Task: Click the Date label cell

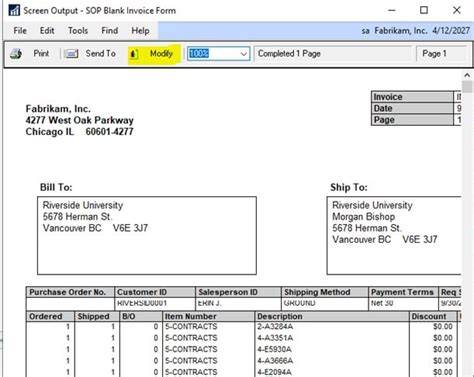Action: [x=413, y=108]
